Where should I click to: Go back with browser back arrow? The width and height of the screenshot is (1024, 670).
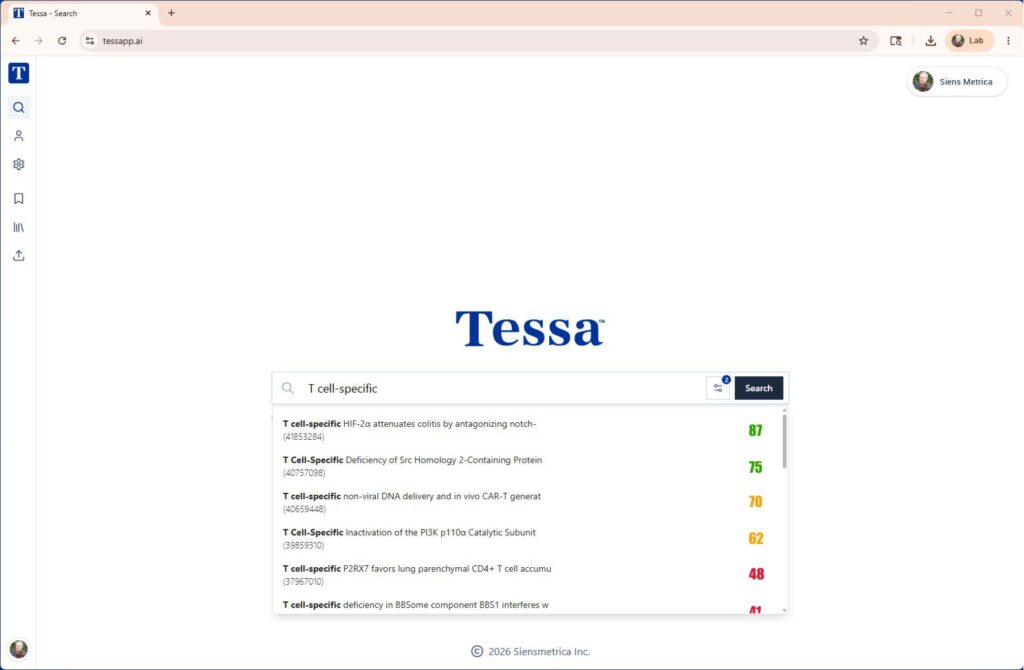16,40
